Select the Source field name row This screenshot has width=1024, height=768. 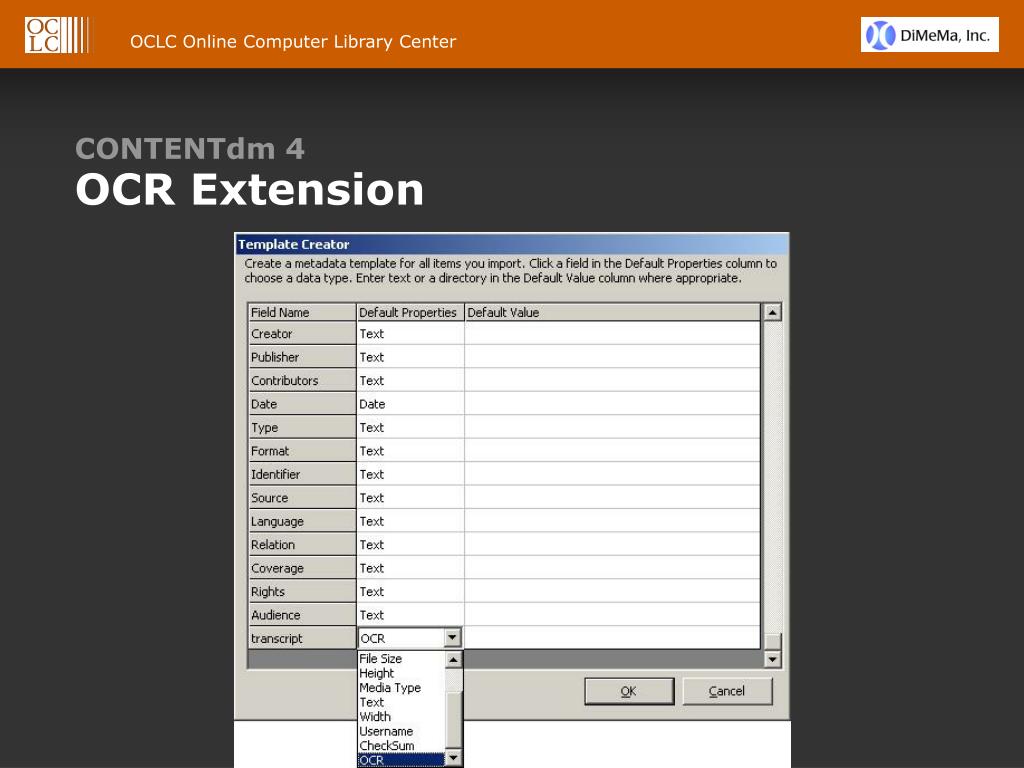click(x=302, y=498)
